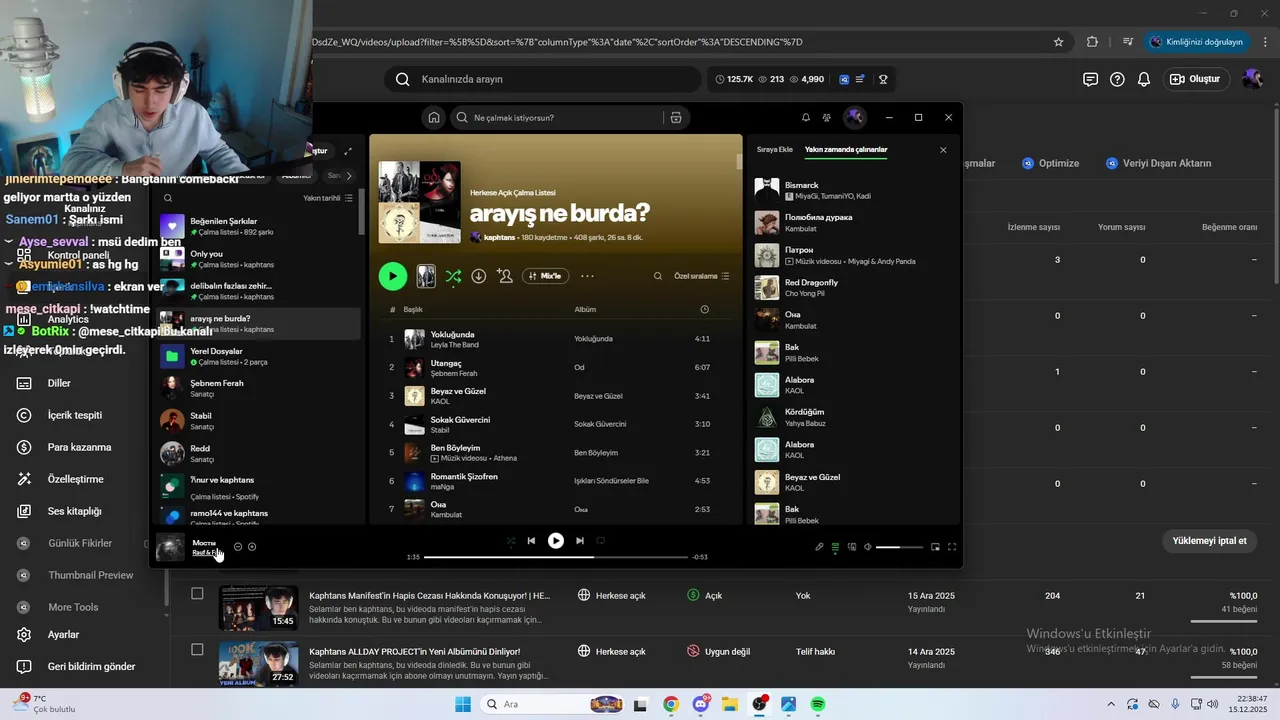Open YouTube Studio help question mark
1280x720 pixels.
(x=1117, y=79)
